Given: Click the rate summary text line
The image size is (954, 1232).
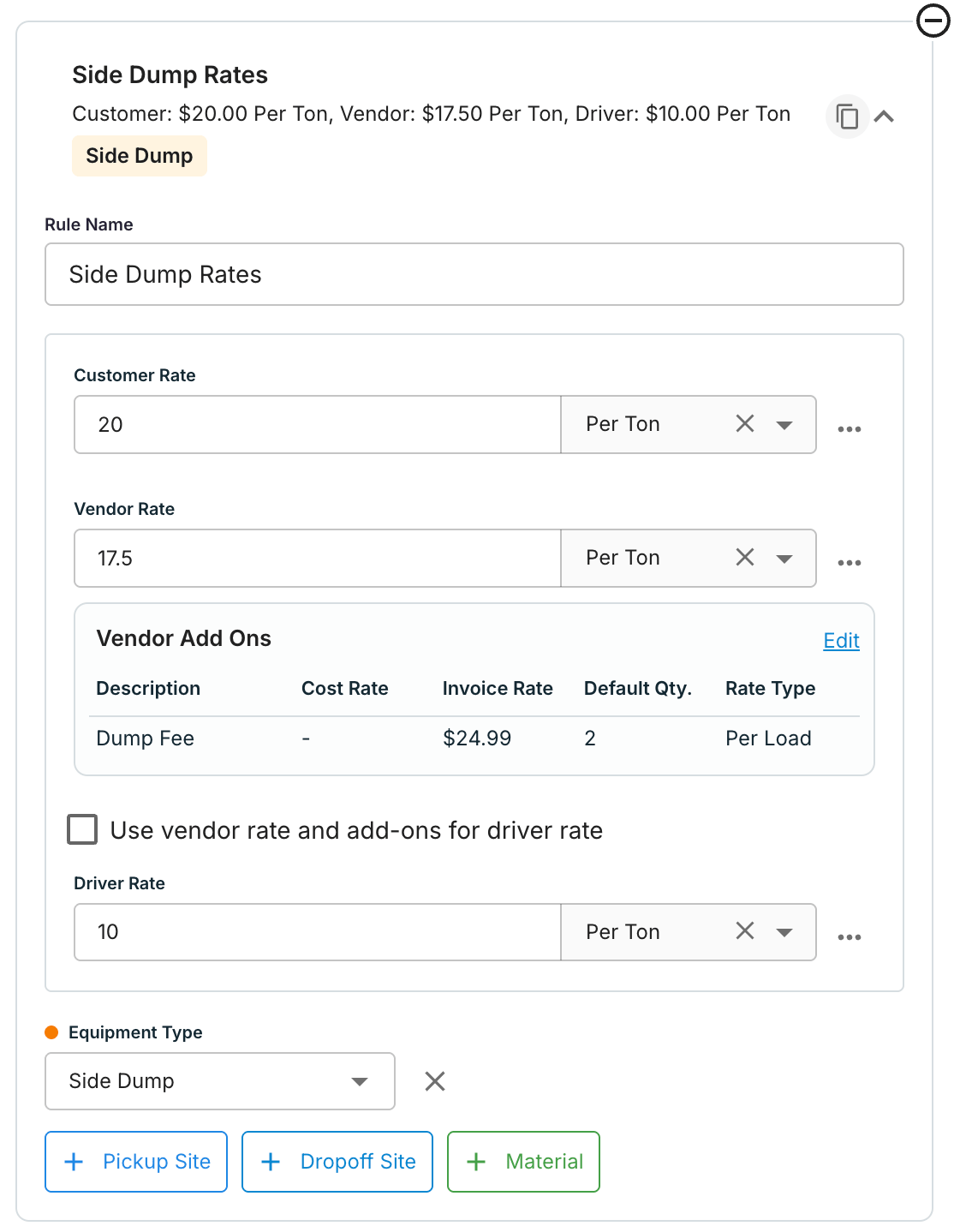Looking at the screenshot, I should pyautogui.click(x=431, y=114).
